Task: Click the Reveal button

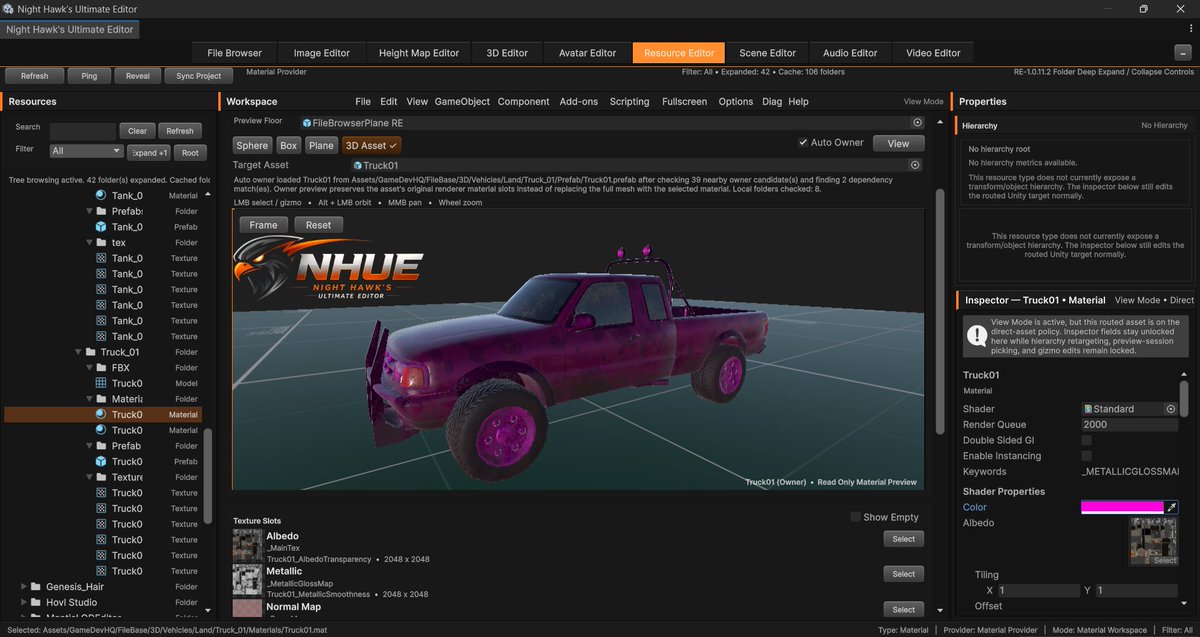Action: 138,76
